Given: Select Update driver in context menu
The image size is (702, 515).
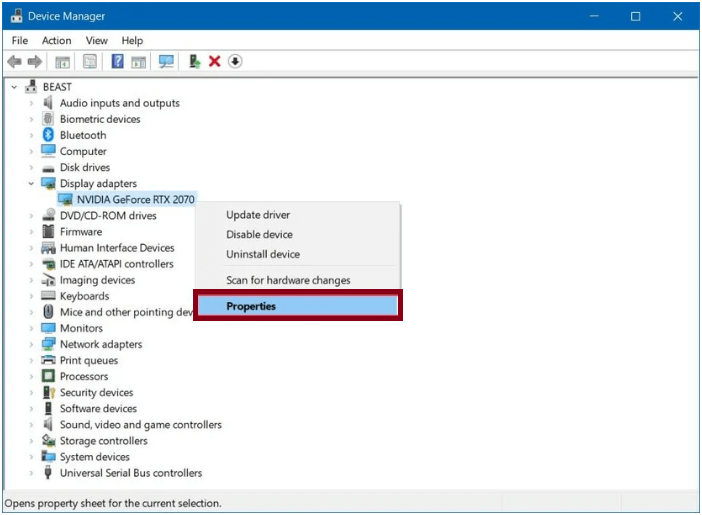Looking at the screenshot, I should pyautogui.click(x=258, y=215).
